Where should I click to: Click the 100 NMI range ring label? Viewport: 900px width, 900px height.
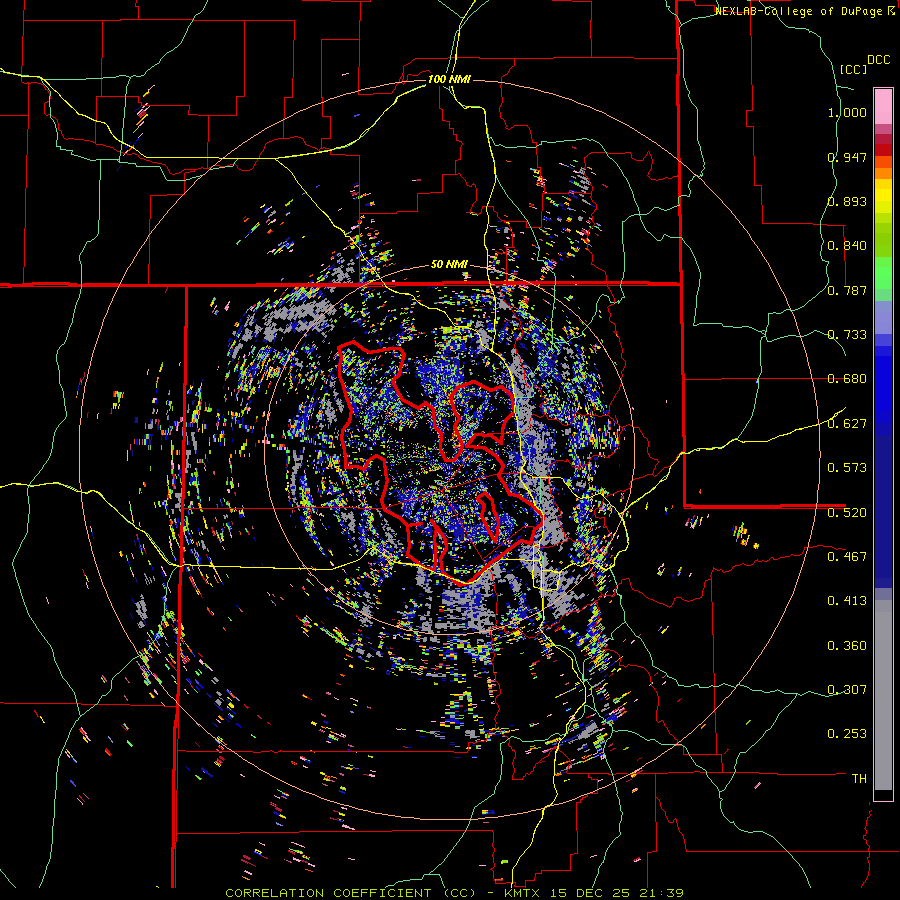pos(449,79)
